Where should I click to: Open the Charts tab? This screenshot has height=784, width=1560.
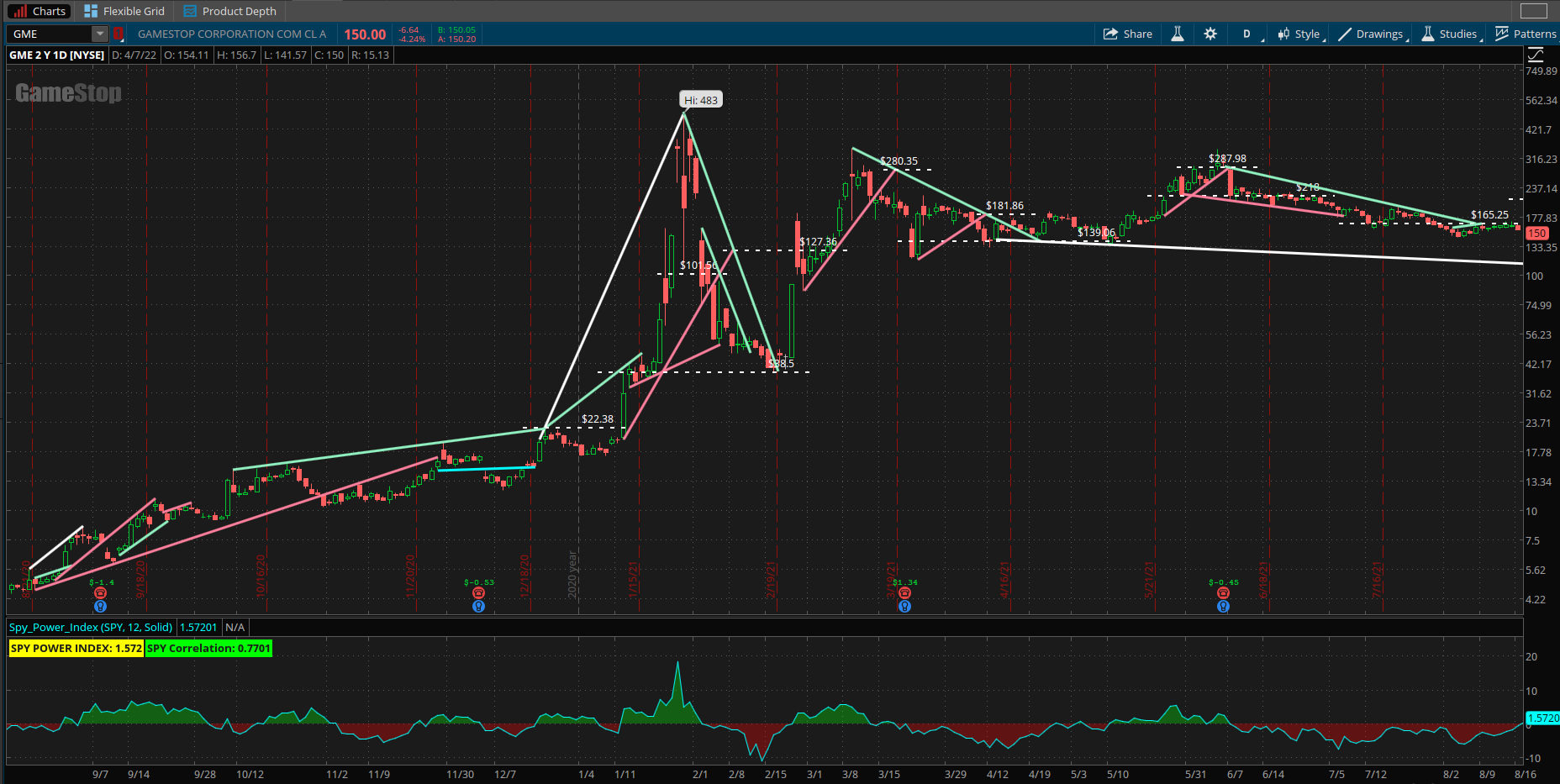click(38, 11)
